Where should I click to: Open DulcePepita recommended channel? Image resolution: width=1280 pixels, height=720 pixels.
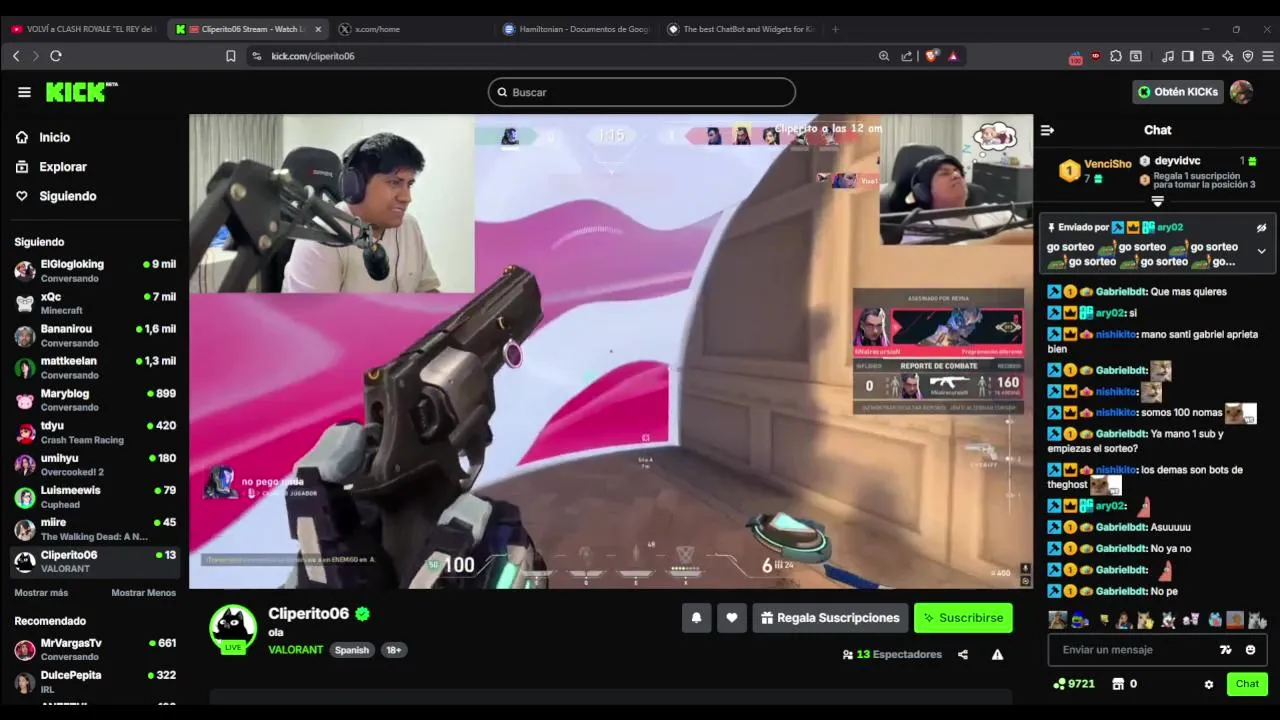(x=95, y=682)
